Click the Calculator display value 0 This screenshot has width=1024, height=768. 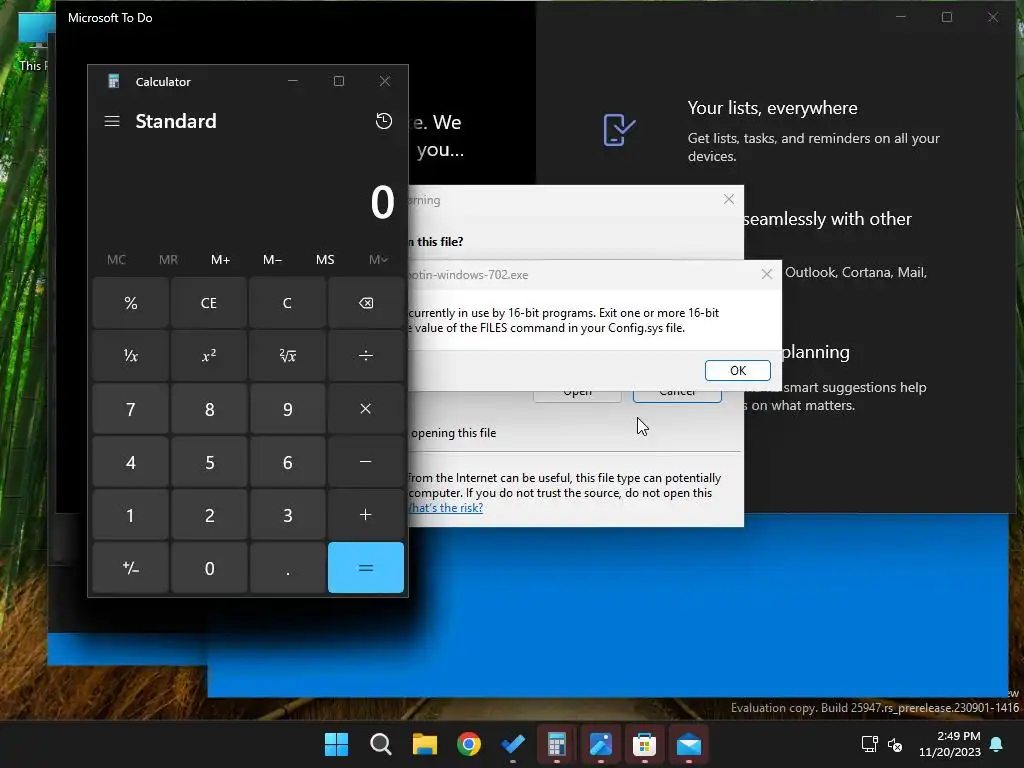383,202
